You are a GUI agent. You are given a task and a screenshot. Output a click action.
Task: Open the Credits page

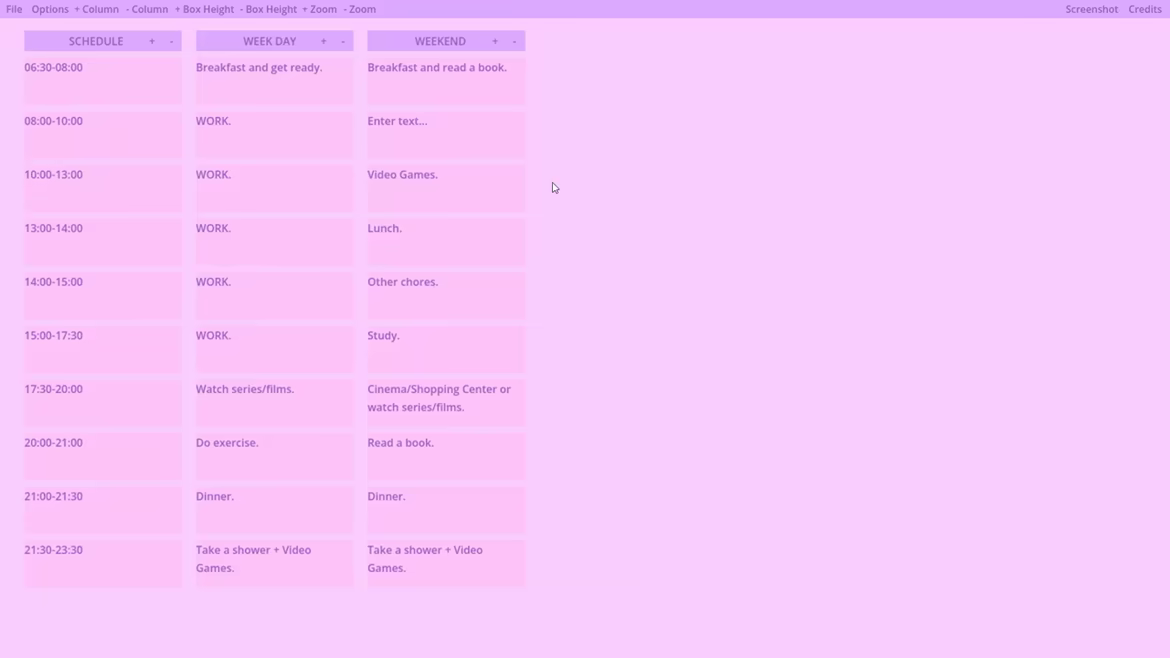(1145, 9)
